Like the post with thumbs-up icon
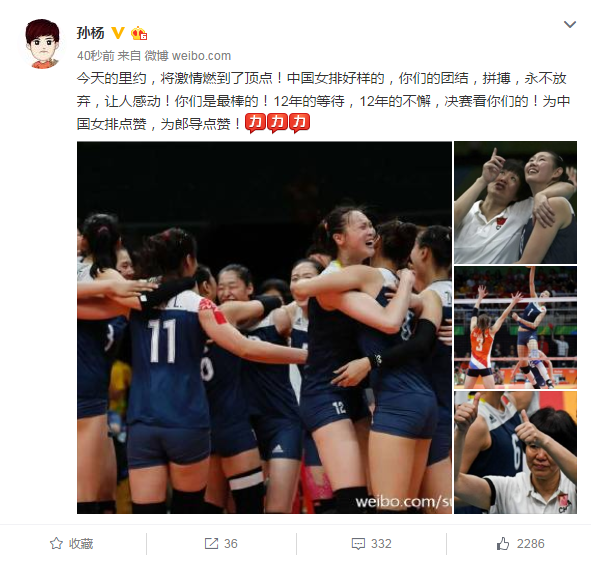 click(503, 543)
